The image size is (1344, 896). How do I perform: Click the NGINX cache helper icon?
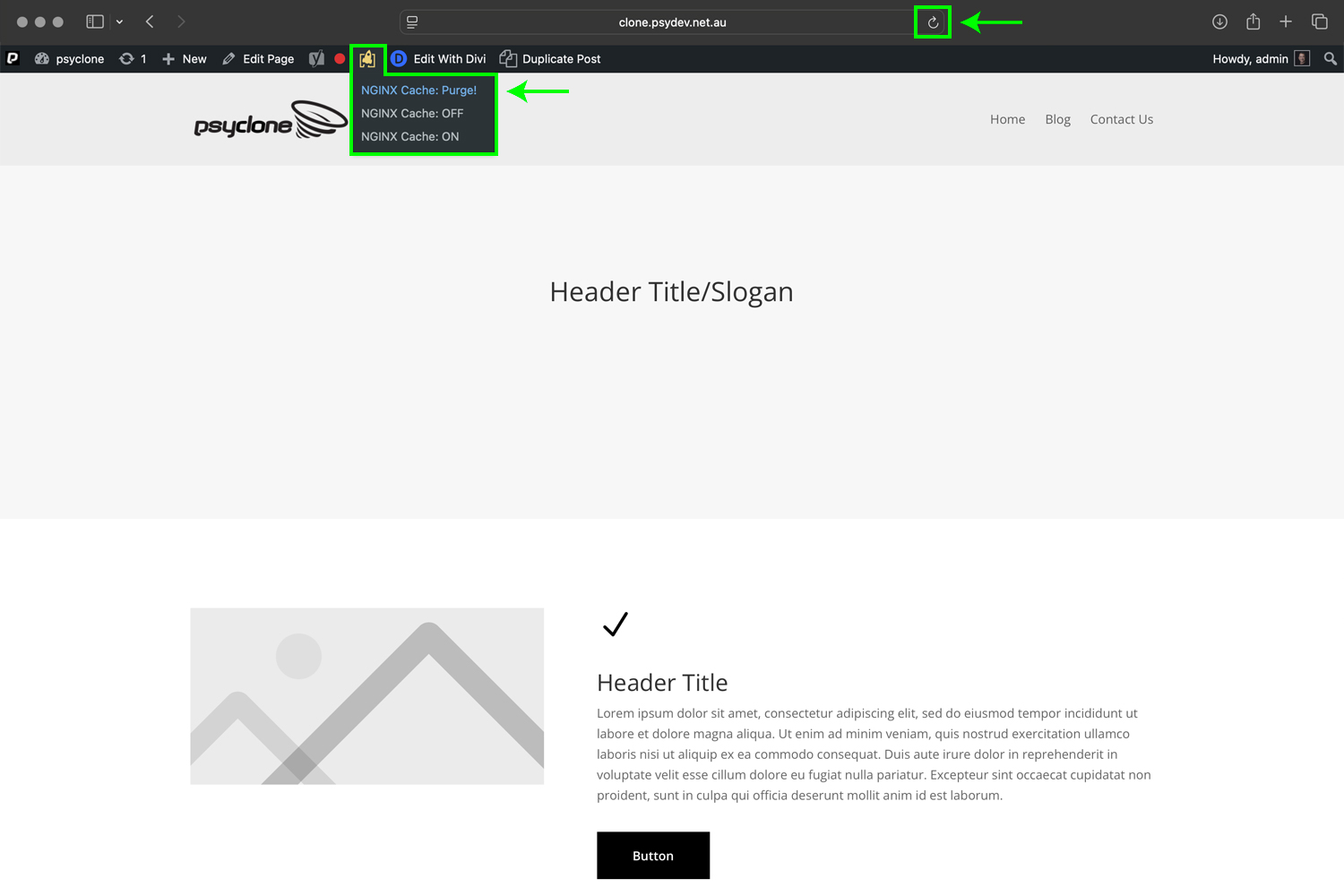coord(367,59)
